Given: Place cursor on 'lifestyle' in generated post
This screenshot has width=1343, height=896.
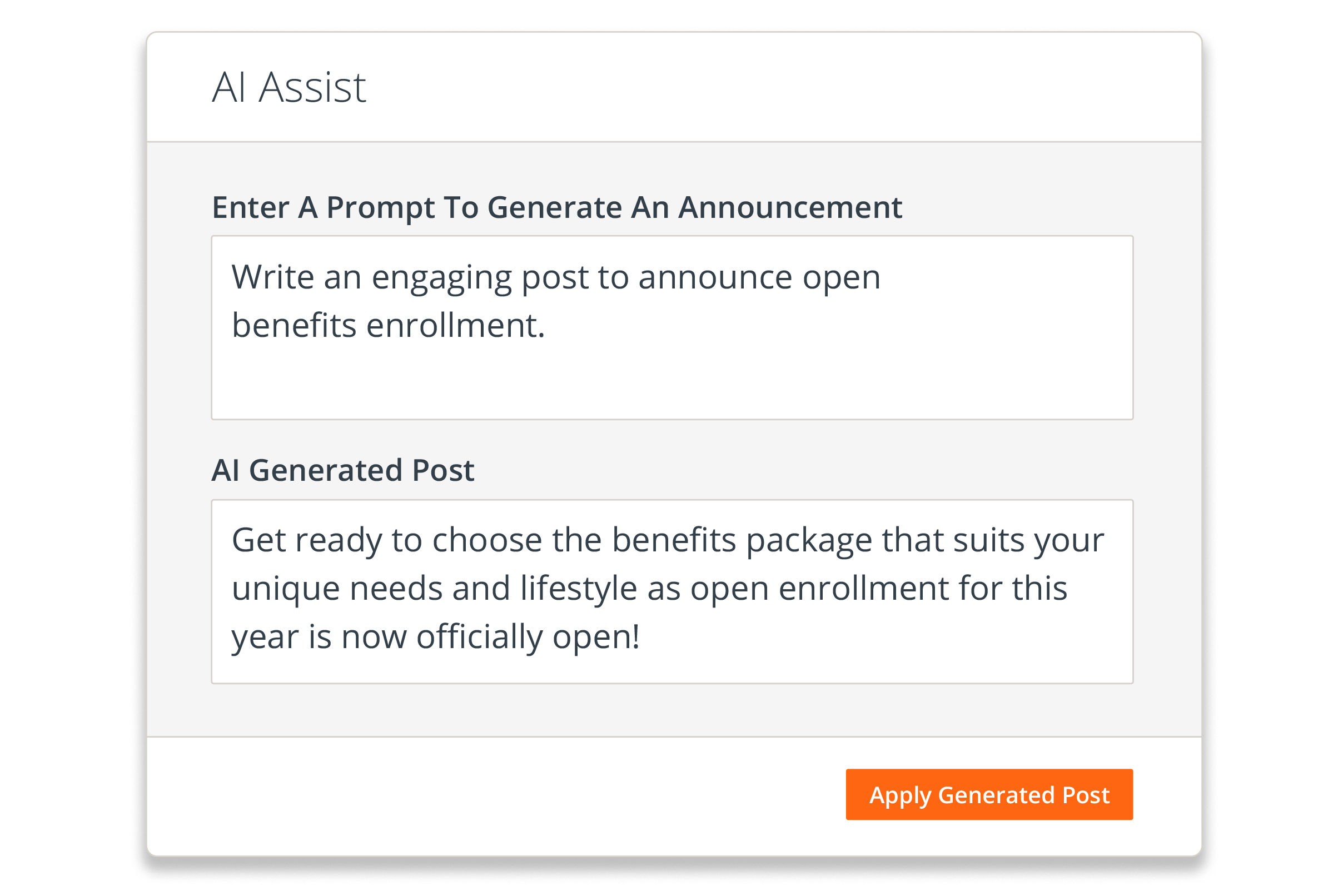Looking at the screenshot, I should click(x=578, y=589).
